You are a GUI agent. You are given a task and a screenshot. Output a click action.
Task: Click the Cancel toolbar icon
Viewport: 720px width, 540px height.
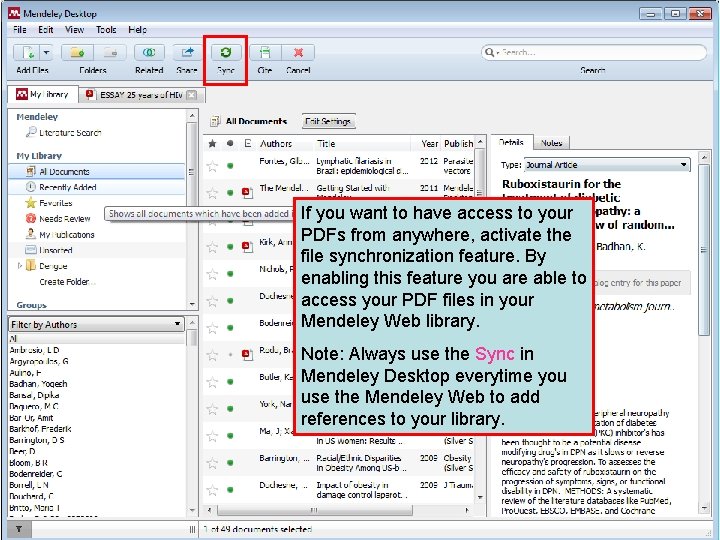[x=298, y=53]
